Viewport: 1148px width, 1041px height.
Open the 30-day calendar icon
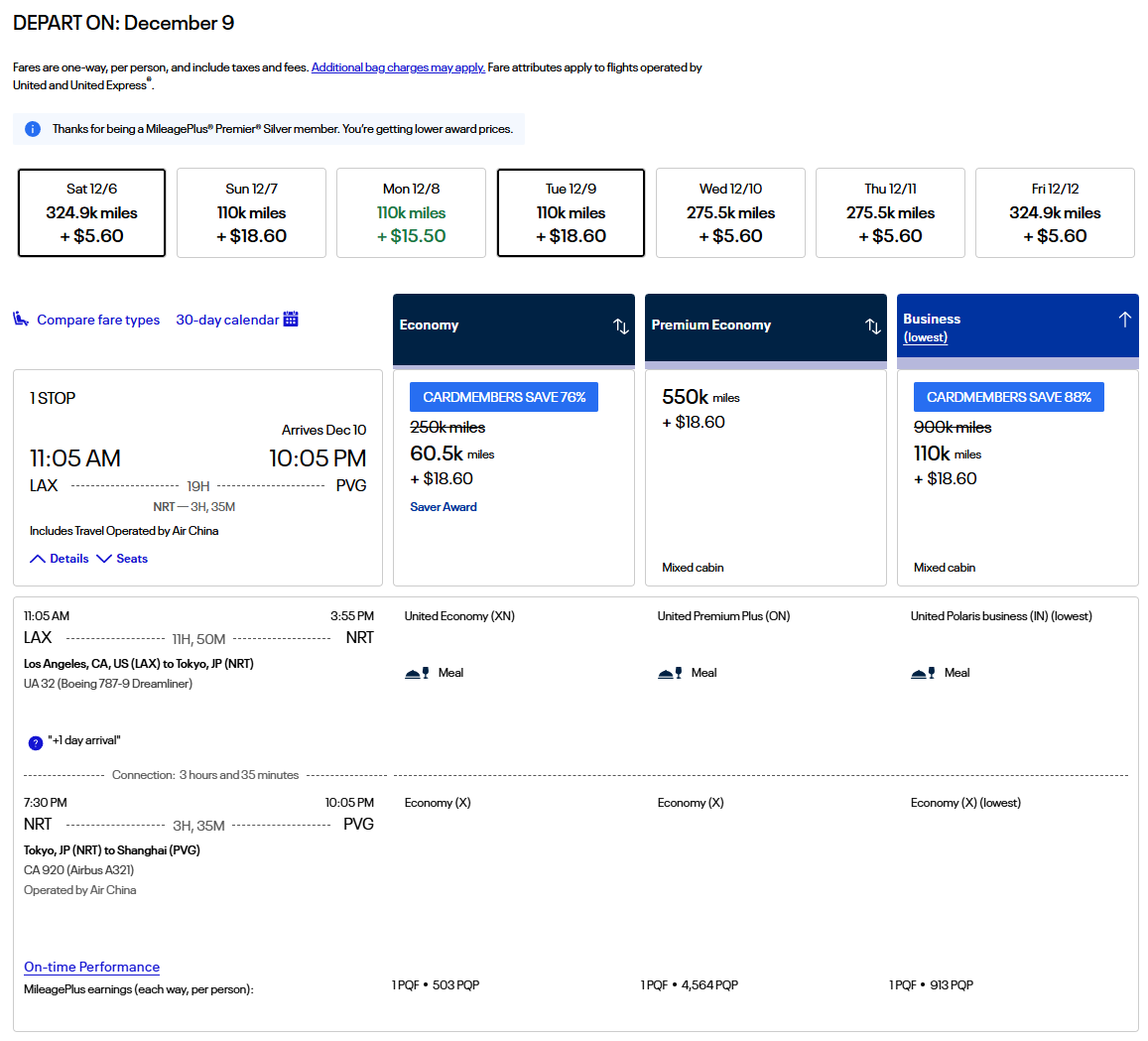[291, 320]
